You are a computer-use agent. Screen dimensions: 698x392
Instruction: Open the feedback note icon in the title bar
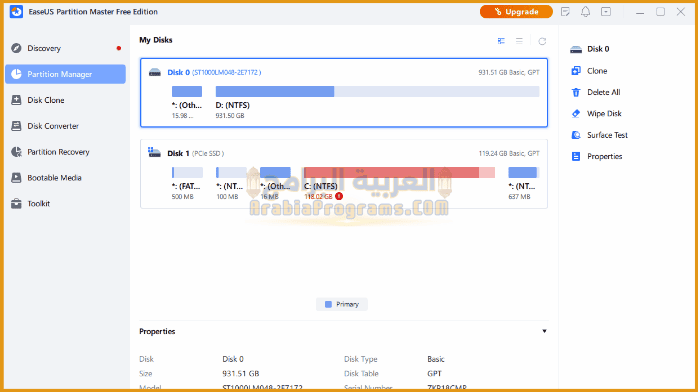click(565, 12)
